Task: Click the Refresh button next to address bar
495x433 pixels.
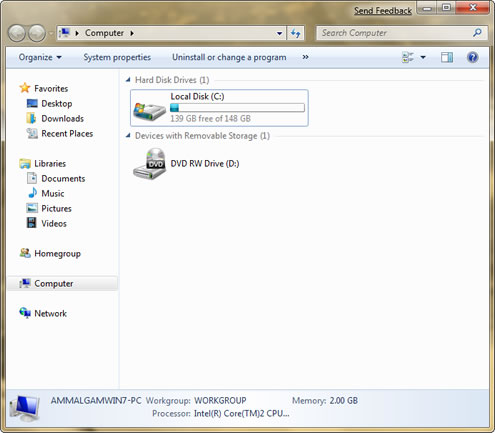Action: 295,33
